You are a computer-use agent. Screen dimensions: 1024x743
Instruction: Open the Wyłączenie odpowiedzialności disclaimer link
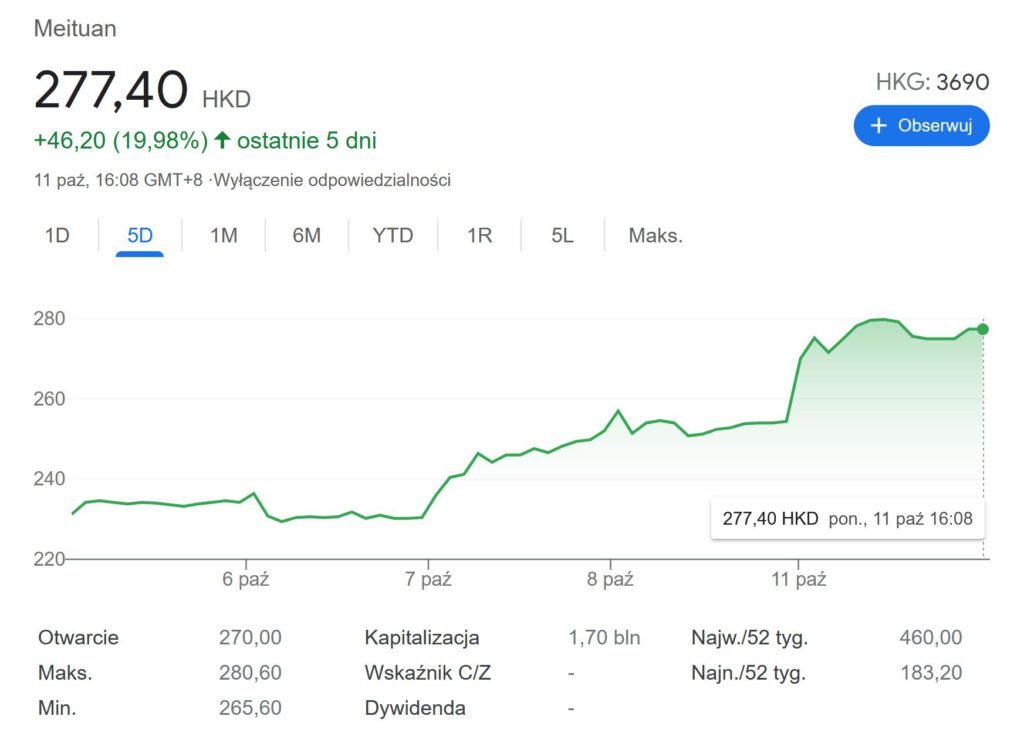(332, 180)
